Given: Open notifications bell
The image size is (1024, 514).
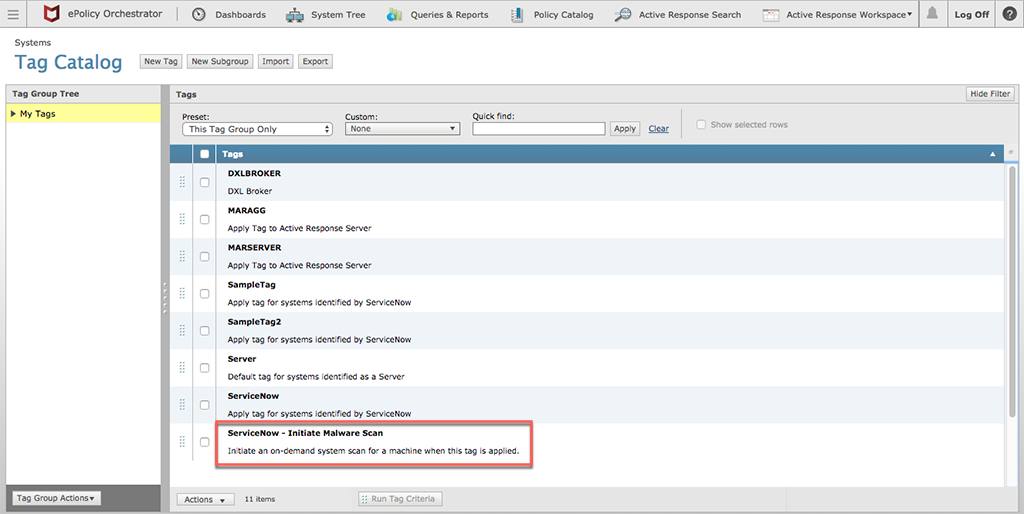Looking at the screenshot, I should coord(933,14).
